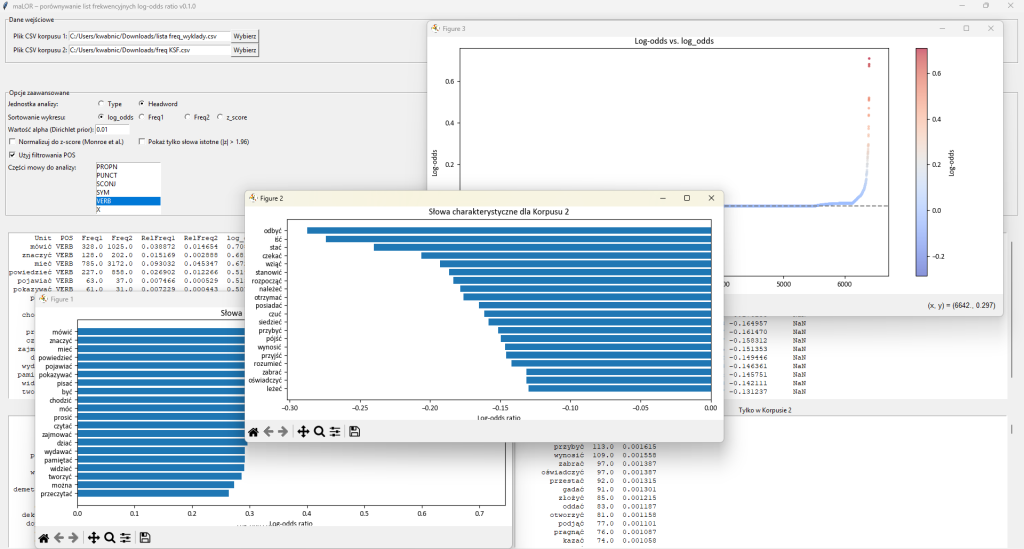Viewport: 1024px width, 549px height.
Task: Minimize the Figure 3 window
Action: [942, 28]
